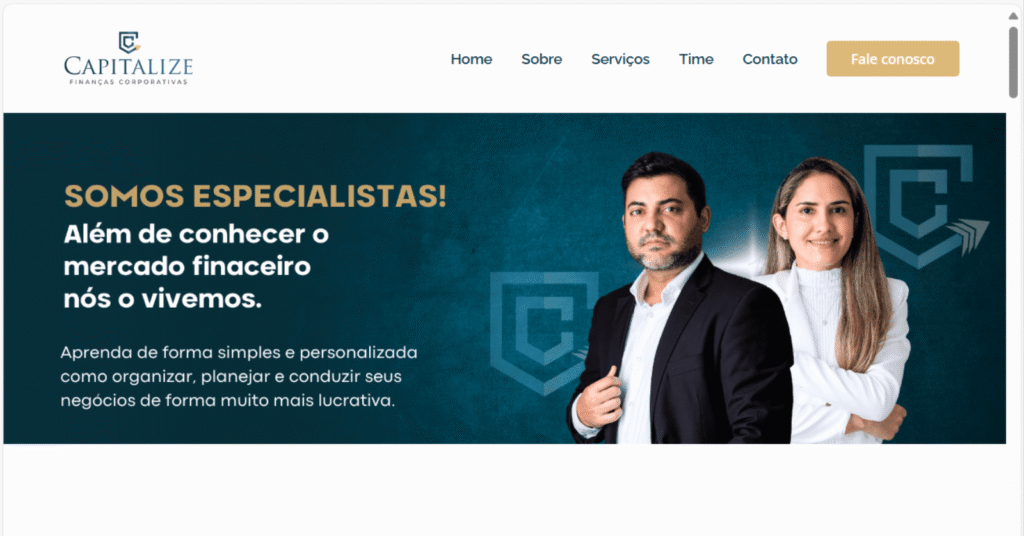Click the 'Além de conhecer o' heading text
This screenshot has height=536, width=1024.
(x=196, y=234)
